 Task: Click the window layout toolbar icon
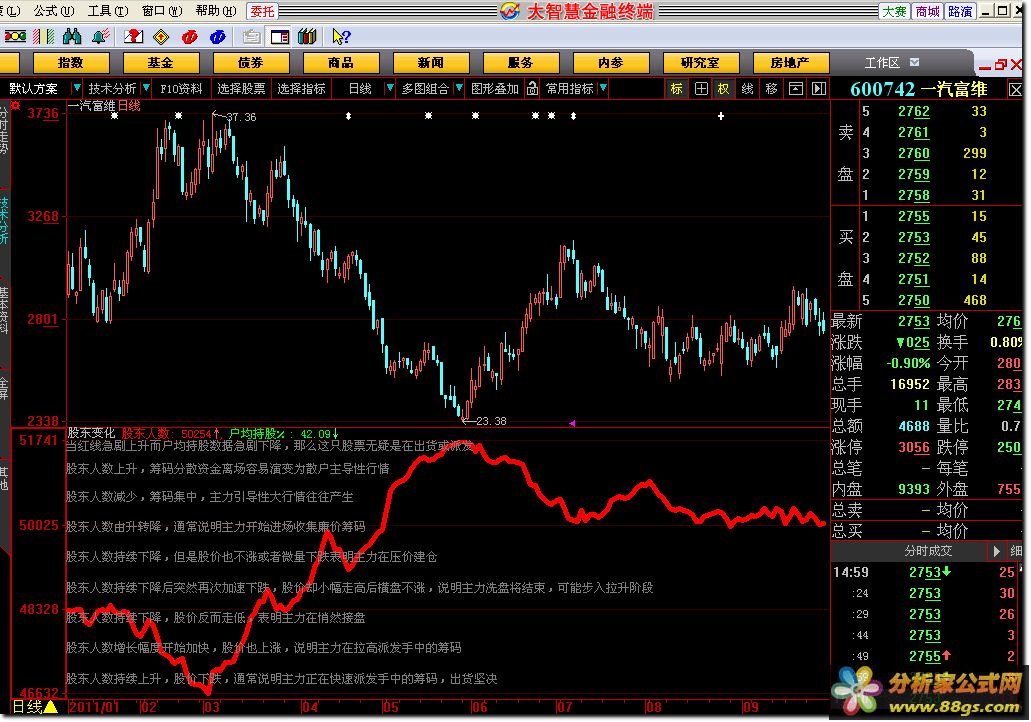(x=279, y=37)
